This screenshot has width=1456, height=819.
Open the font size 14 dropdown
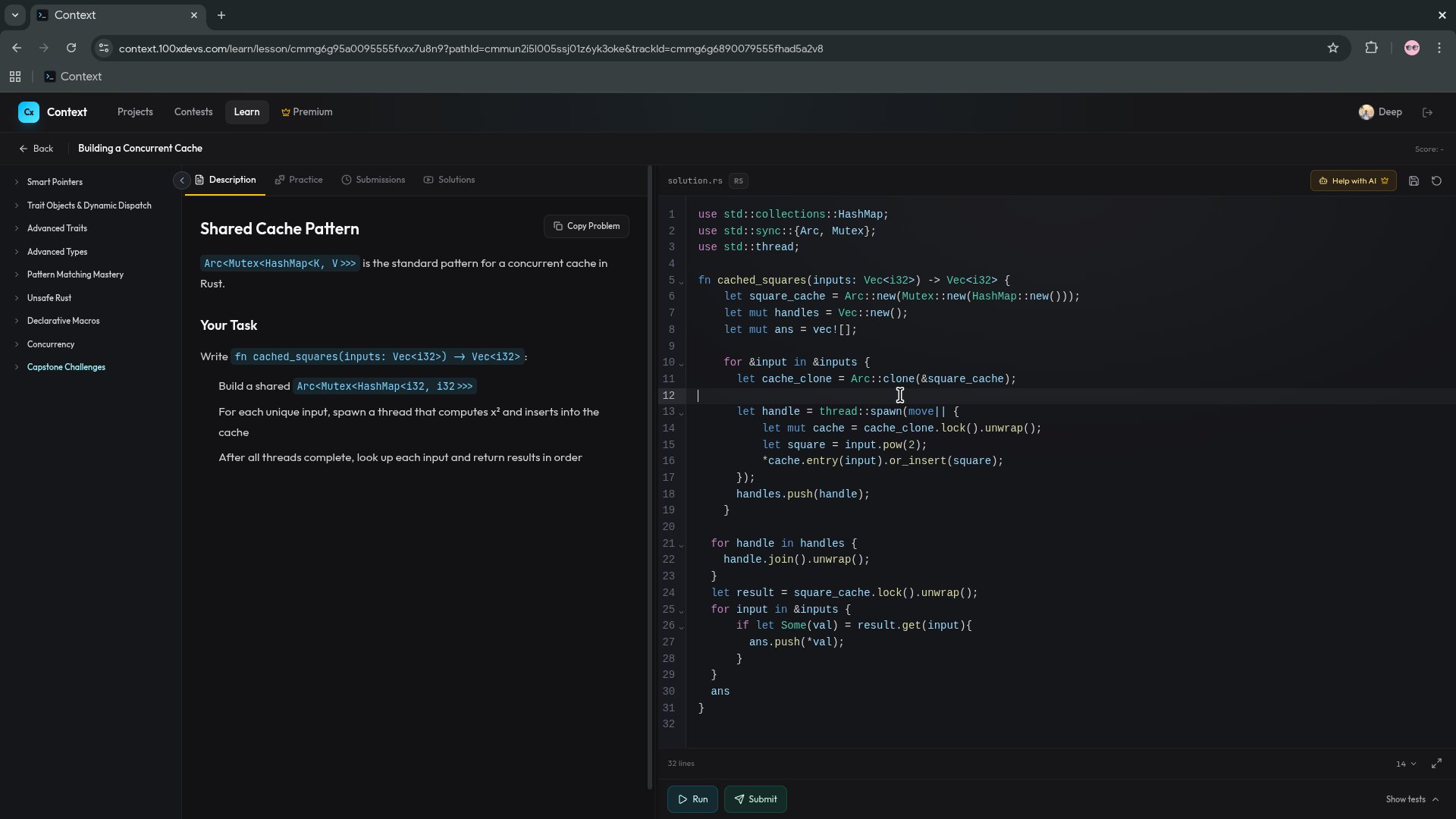tap(1406, 764)
